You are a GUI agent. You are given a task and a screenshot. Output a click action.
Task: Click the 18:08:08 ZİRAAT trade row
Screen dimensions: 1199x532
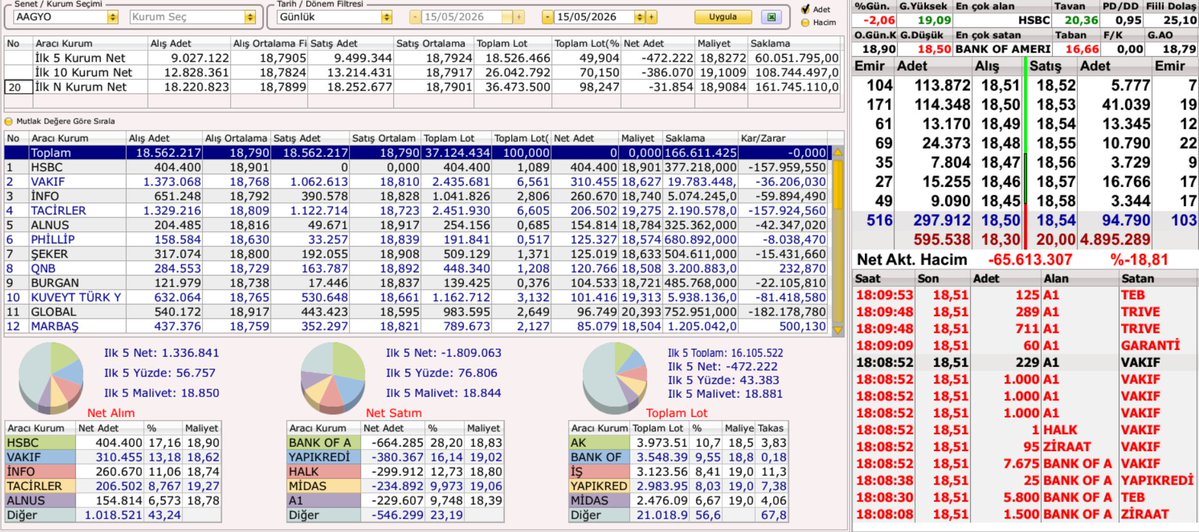(1025, 514)
